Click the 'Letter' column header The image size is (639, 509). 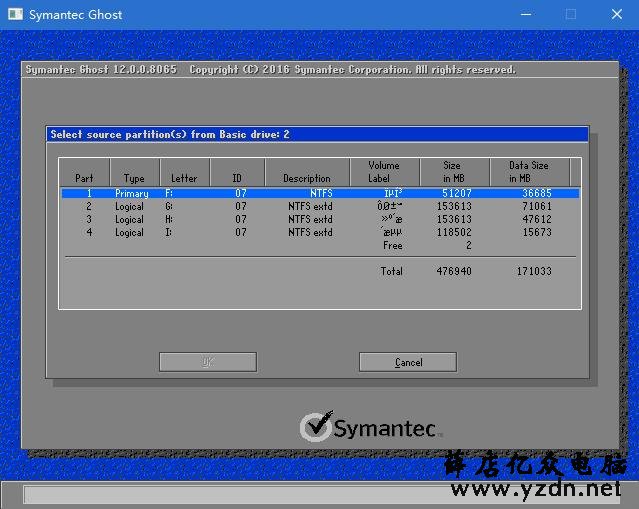pos(185,172)
